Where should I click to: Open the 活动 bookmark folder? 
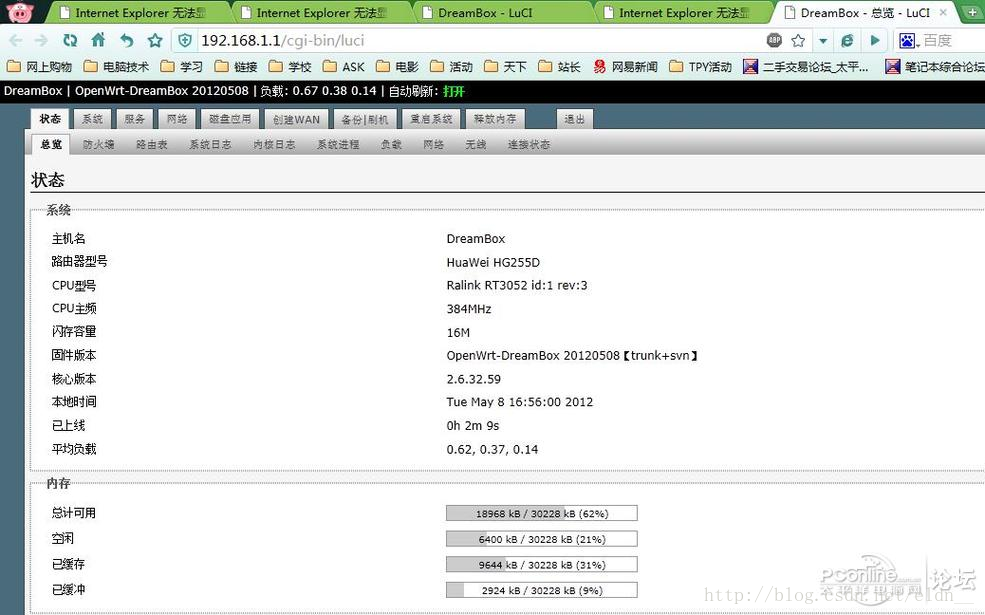(x=451, y=67)
